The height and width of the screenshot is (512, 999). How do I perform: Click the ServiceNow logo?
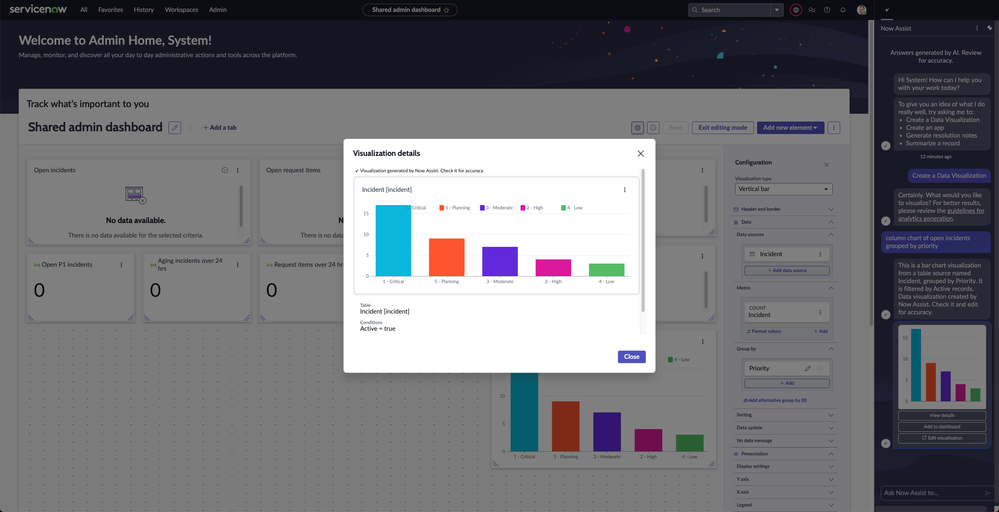click(40, 10)
